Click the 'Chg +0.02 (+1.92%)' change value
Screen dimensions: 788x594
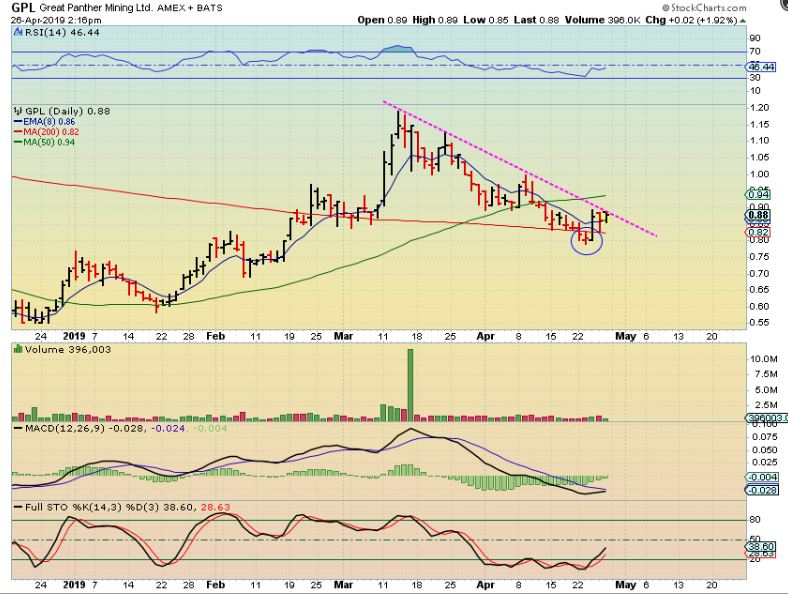[x=692, y=20]
